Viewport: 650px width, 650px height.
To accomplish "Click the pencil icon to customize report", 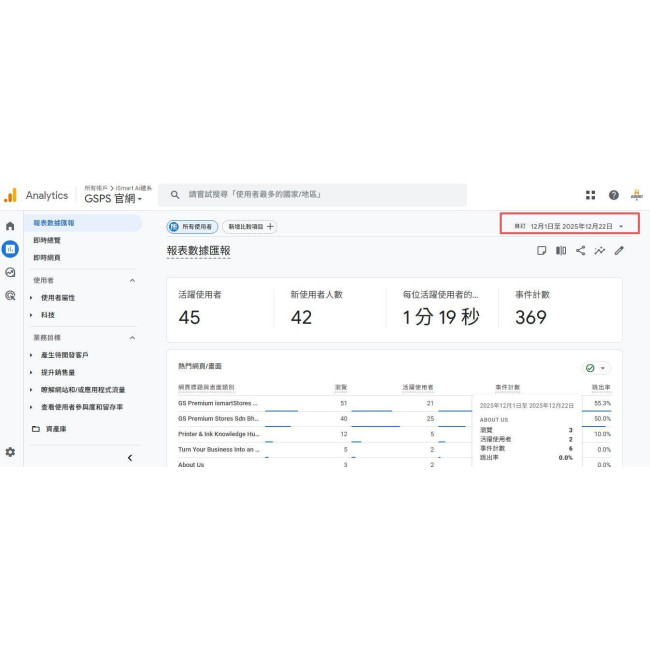I will (619, 251).
